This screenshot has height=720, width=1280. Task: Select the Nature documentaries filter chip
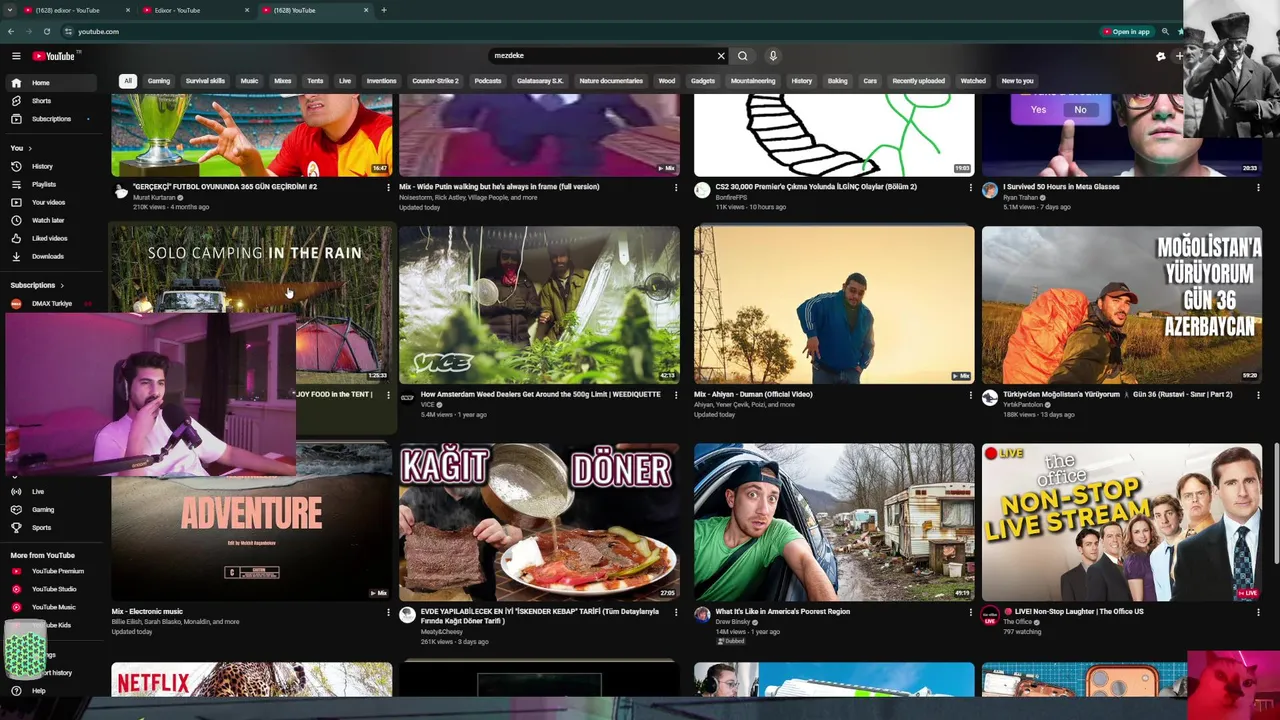point(611,81)
